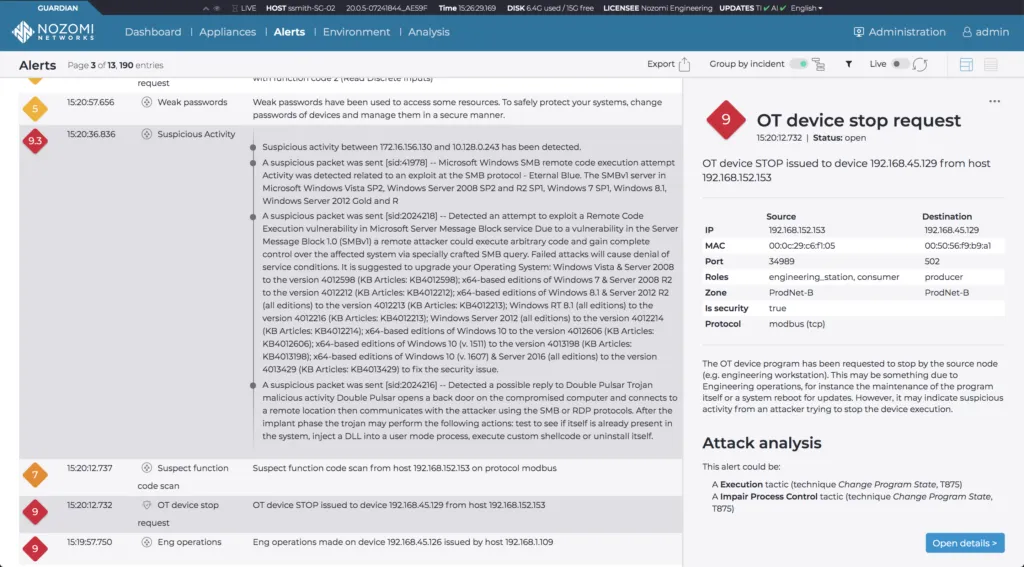Select the full-width list layout icon
This screenshot has height=567, width=1024.
(x=991, y=64)
